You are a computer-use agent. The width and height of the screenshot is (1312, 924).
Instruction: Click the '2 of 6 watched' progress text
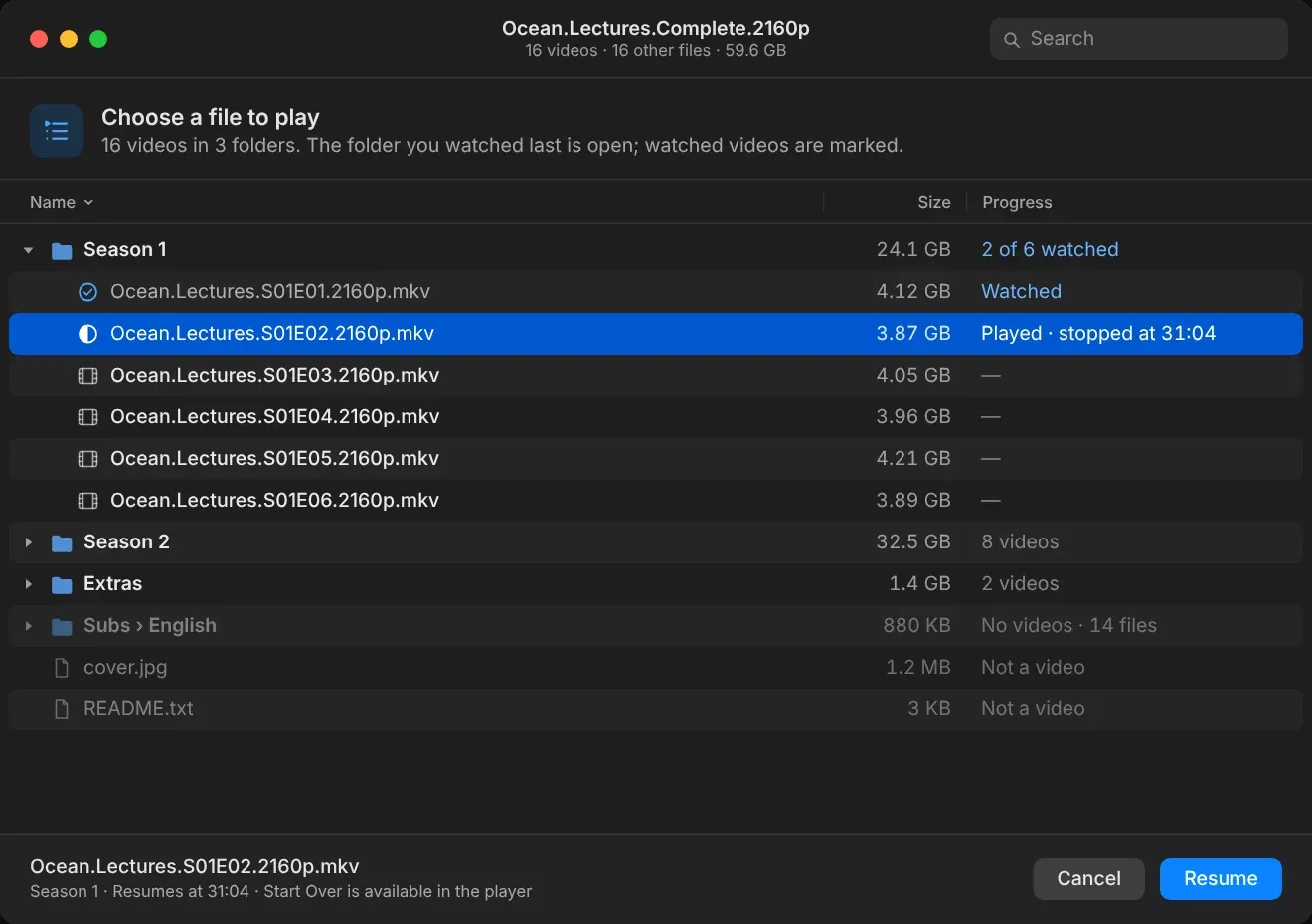[x=1050, y=250]
